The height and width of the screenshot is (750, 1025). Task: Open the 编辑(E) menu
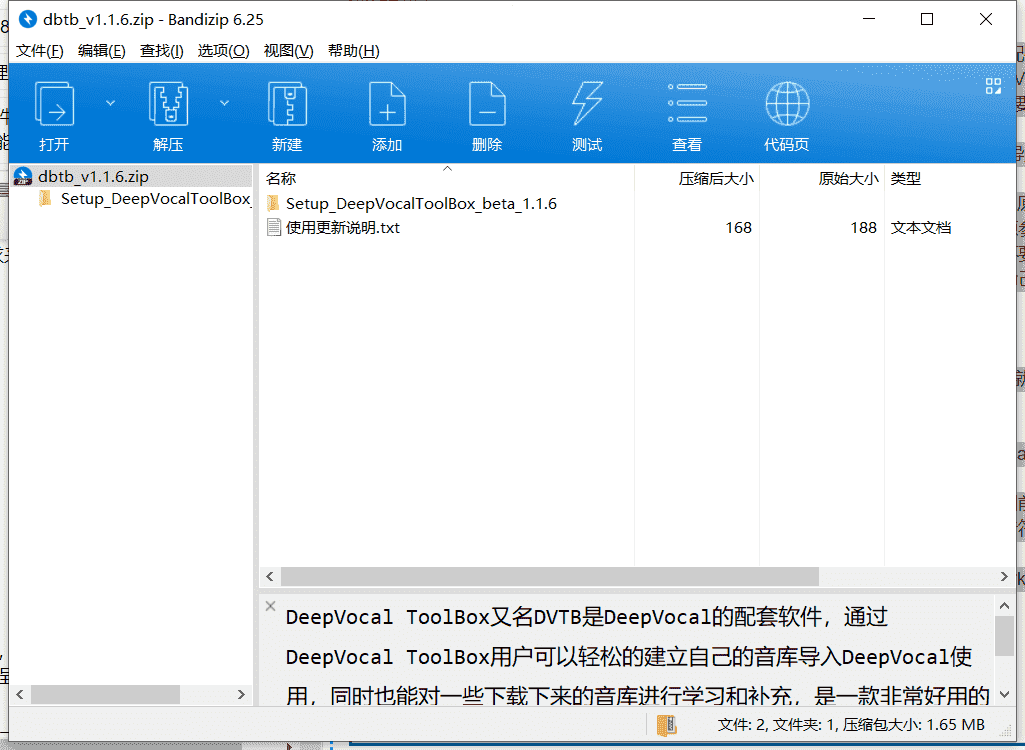[101, 50]
